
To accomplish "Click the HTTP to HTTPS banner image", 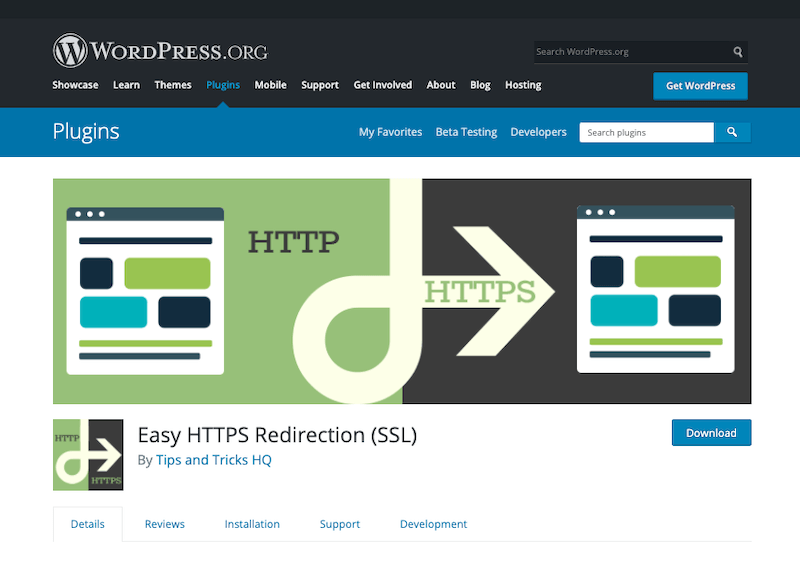I will click(402, 291).
